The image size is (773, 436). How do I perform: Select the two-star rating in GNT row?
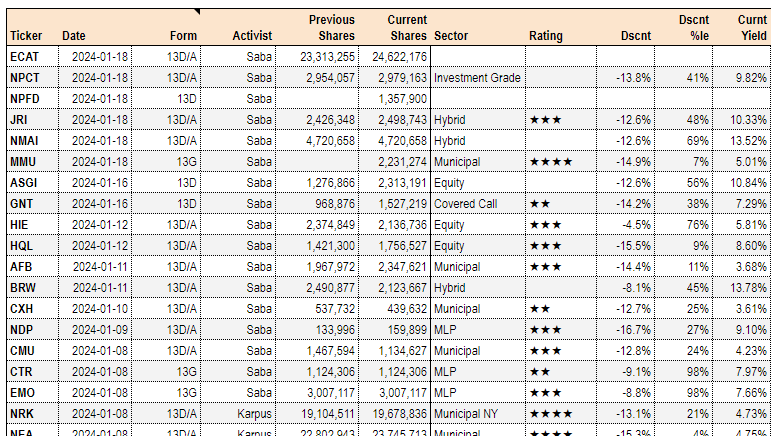[540, 203]
